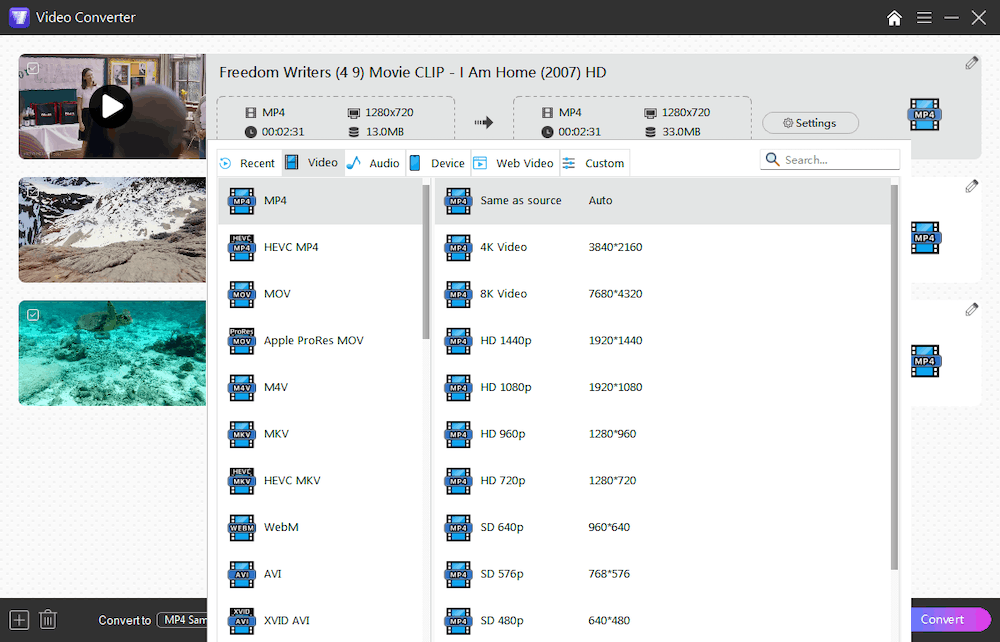Select Apple ProRes MOV format
1000x642 pixels.
pyautogui.click(x=320, y=340)
